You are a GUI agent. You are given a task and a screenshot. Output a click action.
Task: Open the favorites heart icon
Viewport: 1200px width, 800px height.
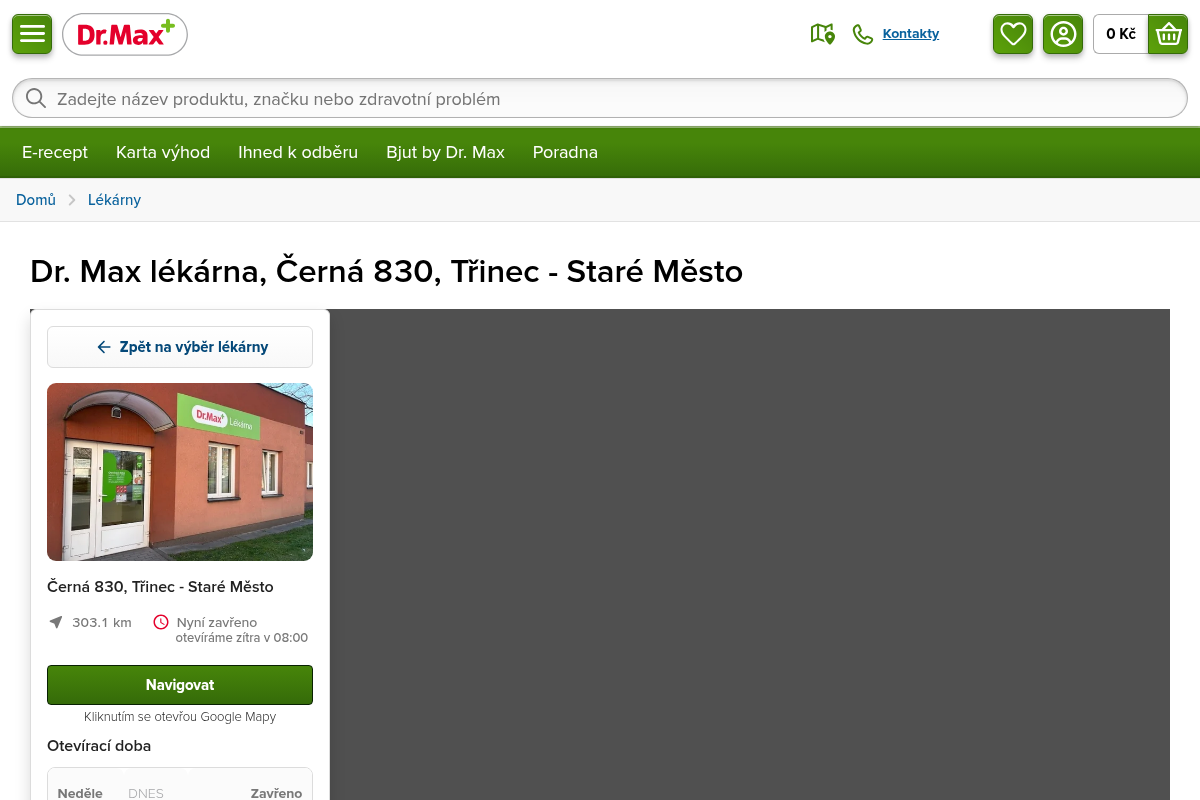[1013, 34]
